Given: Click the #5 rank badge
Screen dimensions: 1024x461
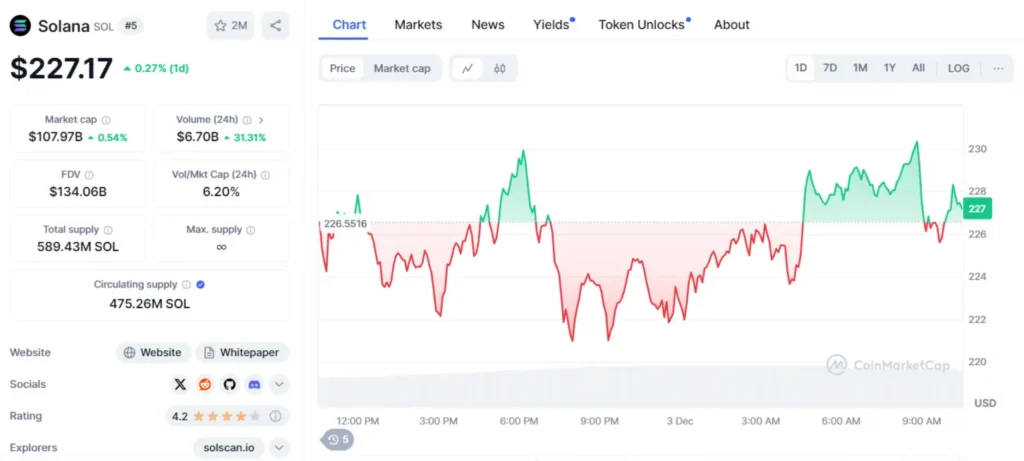Looking at the screenshot, I should click(x=133, y=25).
